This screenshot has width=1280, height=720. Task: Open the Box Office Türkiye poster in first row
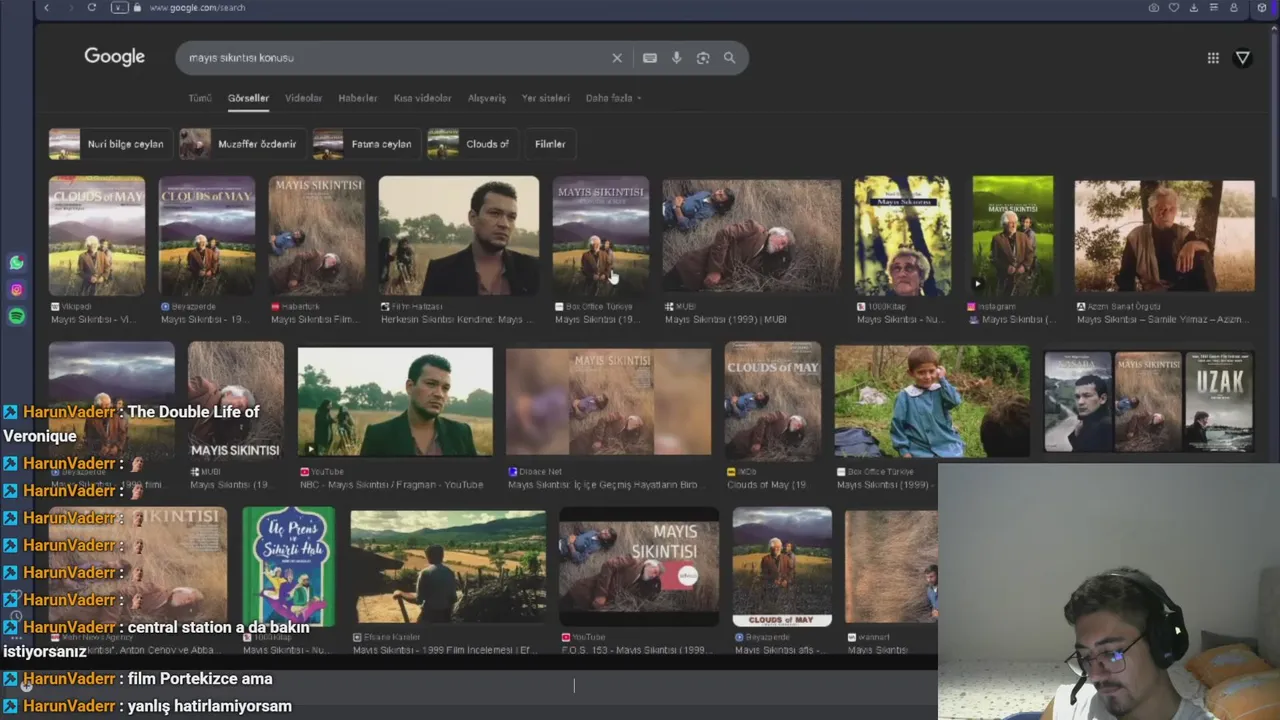point(601,236)
